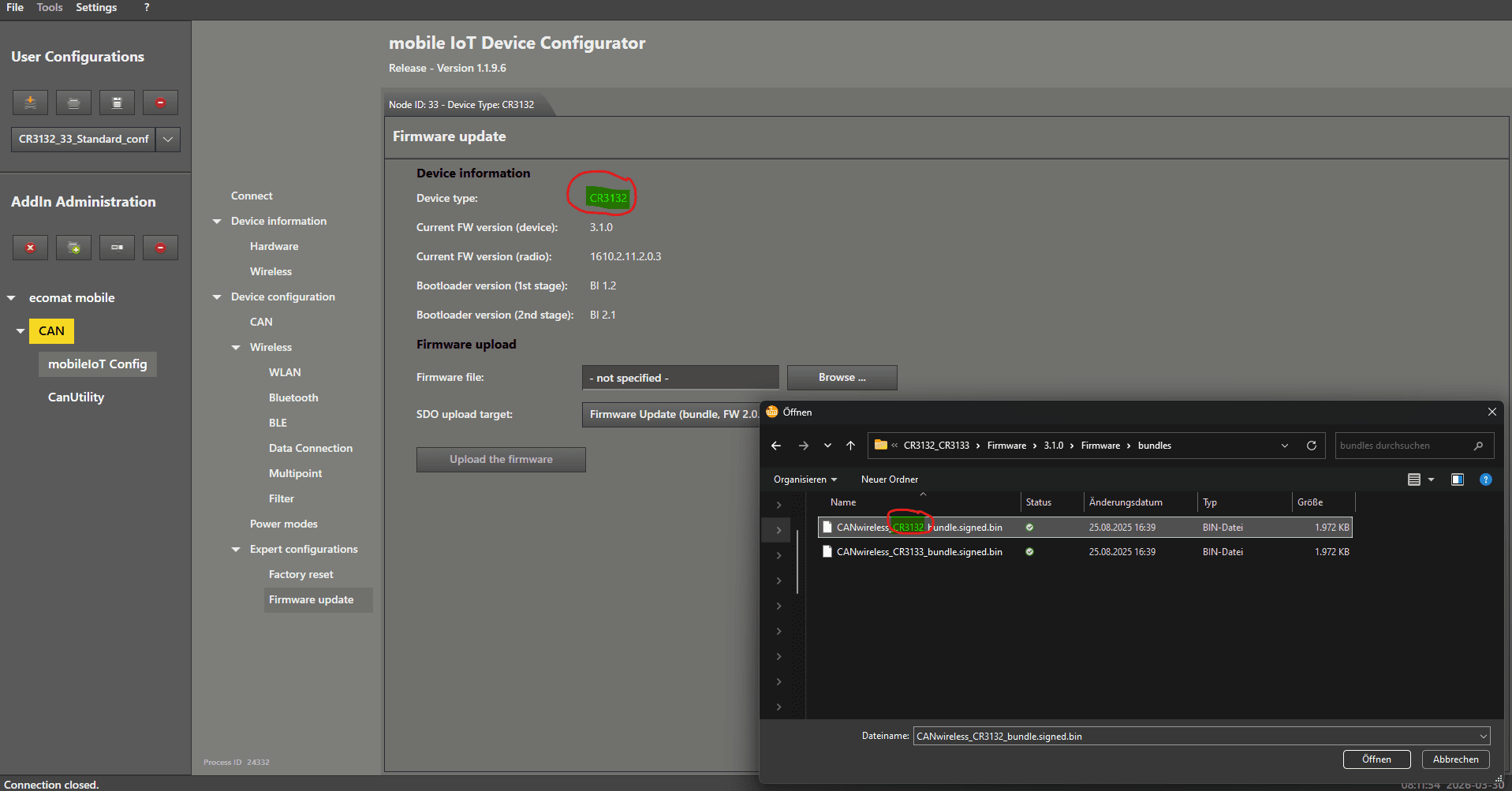Open the Organisieren dropdown menu
1512x791 pixels.
[x=805, y=479]
